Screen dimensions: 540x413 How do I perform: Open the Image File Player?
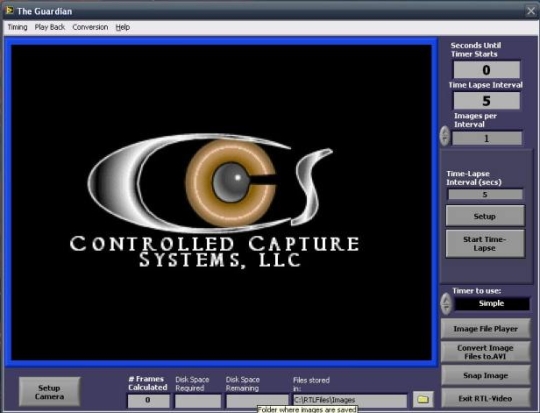486,329
